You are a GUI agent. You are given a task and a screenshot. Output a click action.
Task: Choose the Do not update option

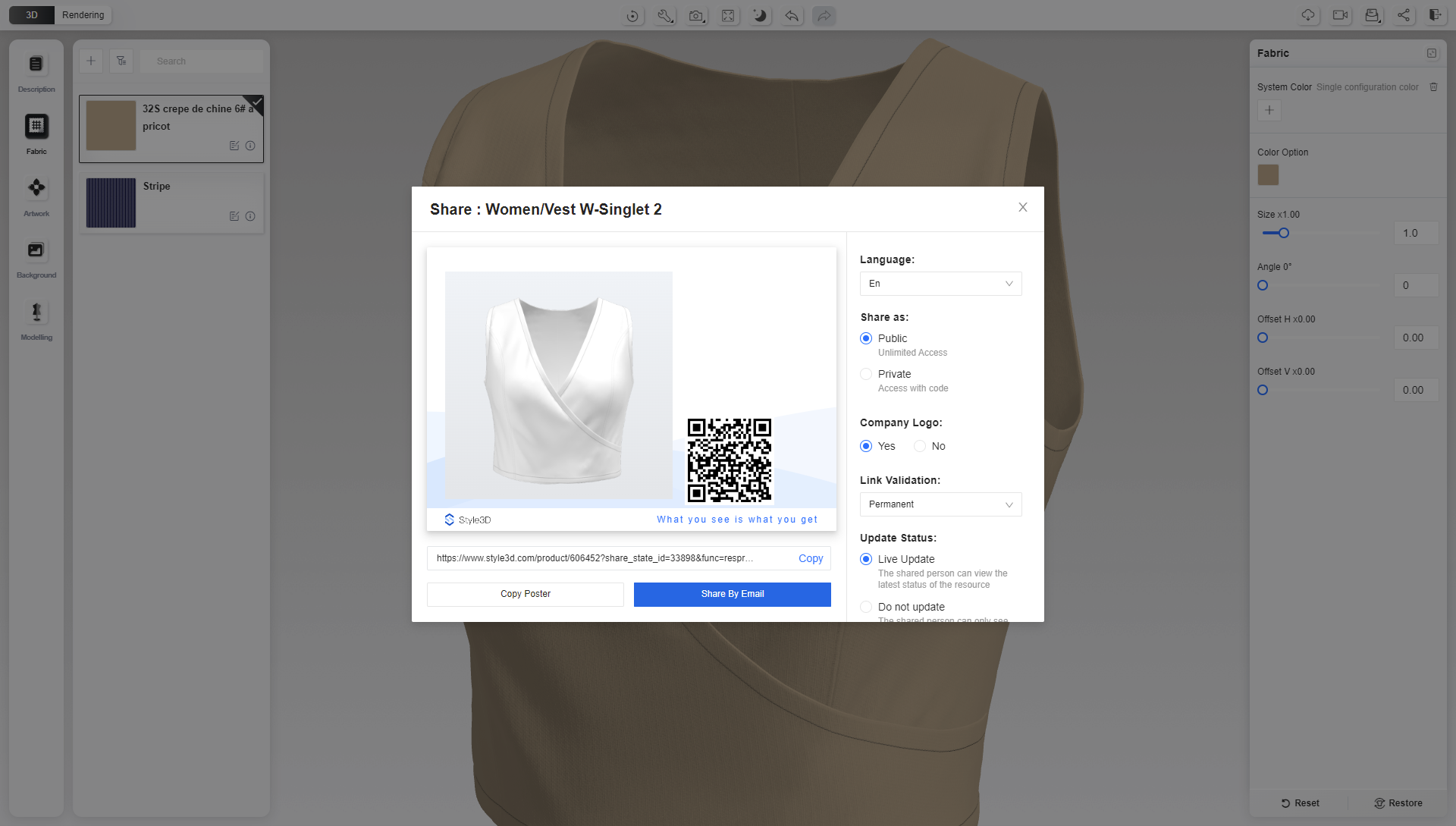click(x=866, y=607)
